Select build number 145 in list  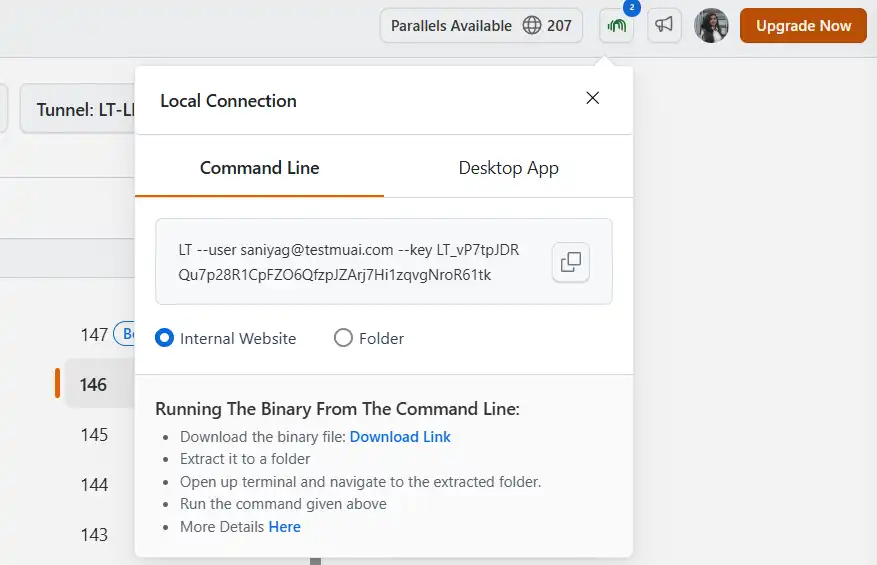[x=94, y=435]
